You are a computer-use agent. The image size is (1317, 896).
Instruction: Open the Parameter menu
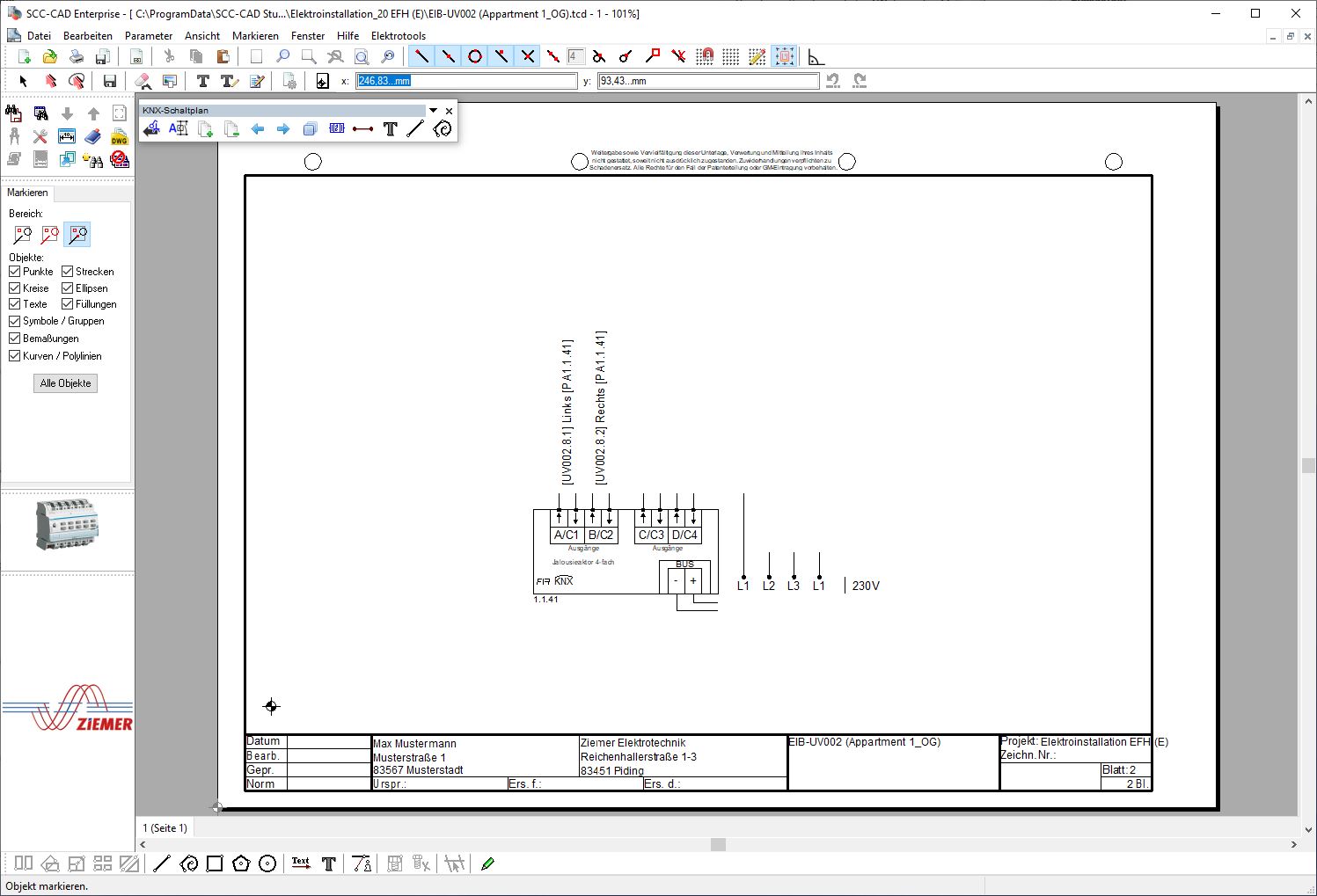click(149, 36)
